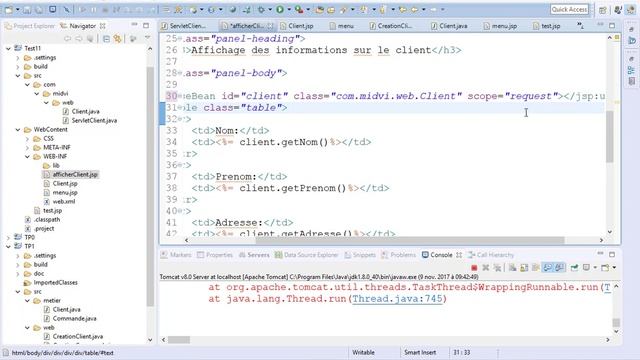Toggle code folding at line 36

181,165
